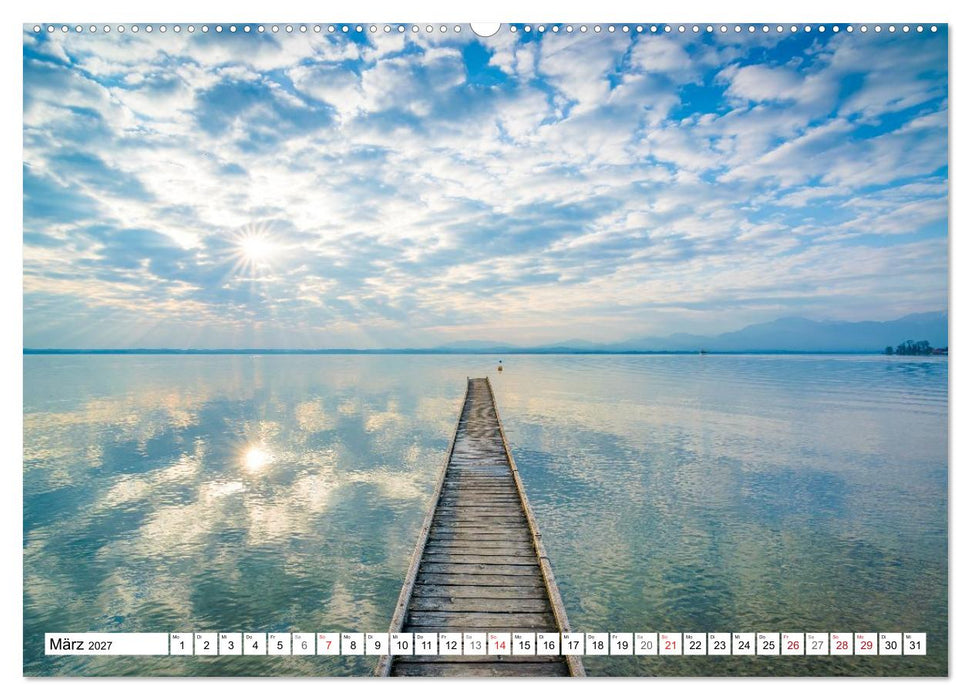Select day 9 in the calendar strip
Image resolution: width=971 pixels, height=700 pixels.
[377, 644]
